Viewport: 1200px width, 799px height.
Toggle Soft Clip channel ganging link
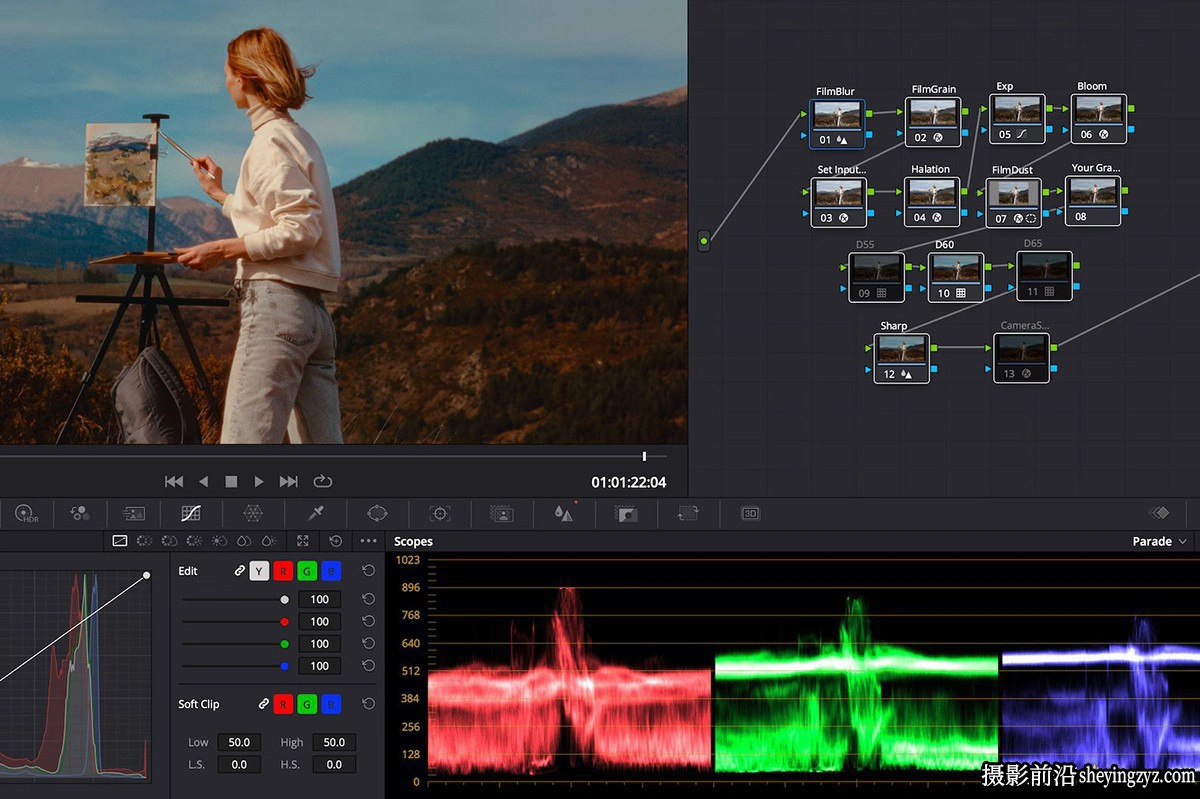263,704
